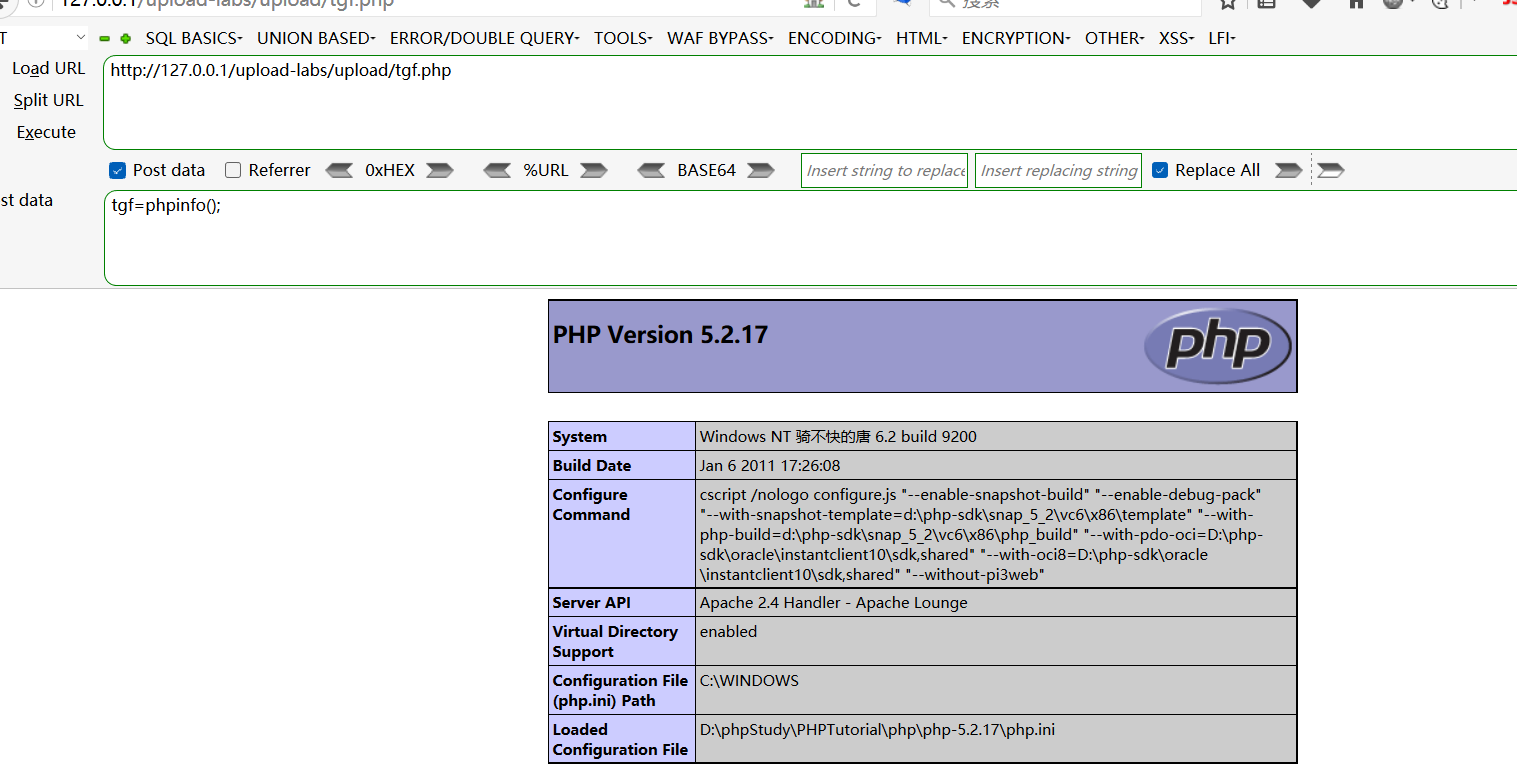Toggle the Replace All checkbox
The image size is (1517, 764).
pyautogui.click(x=1160, y=170)
